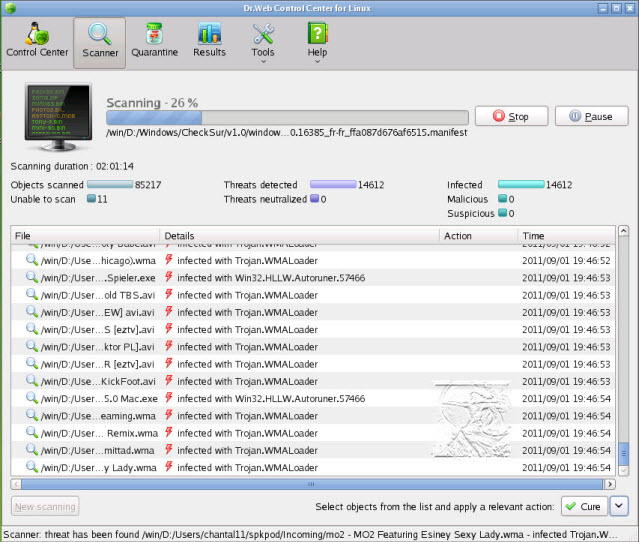Click magnifier icon of mittad.wma row
The height and width of the screenshot is (542, 639).
click(31, 449)
